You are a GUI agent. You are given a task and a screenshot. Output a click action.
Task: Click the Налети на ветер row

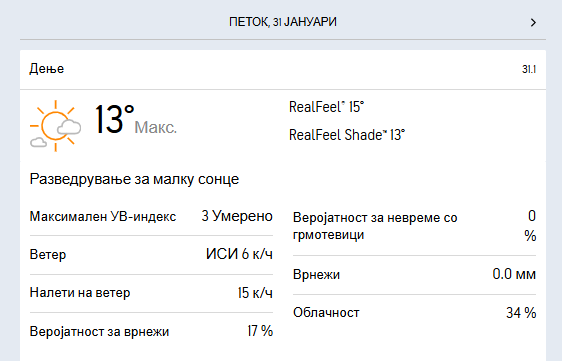pyautogui.click(x=151, y=293)
